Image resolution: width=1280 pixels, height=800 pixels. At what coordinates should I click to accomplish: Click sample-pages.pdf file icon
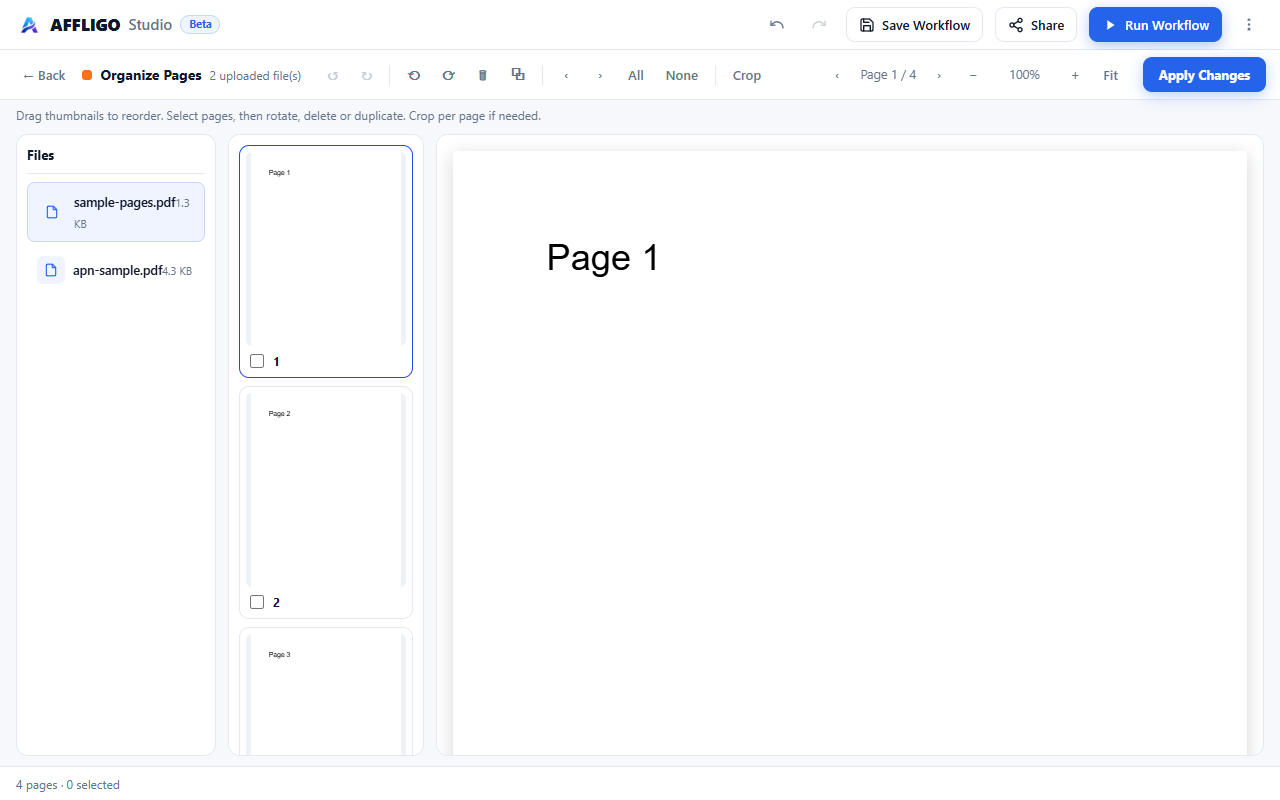(x=52, y=212)
